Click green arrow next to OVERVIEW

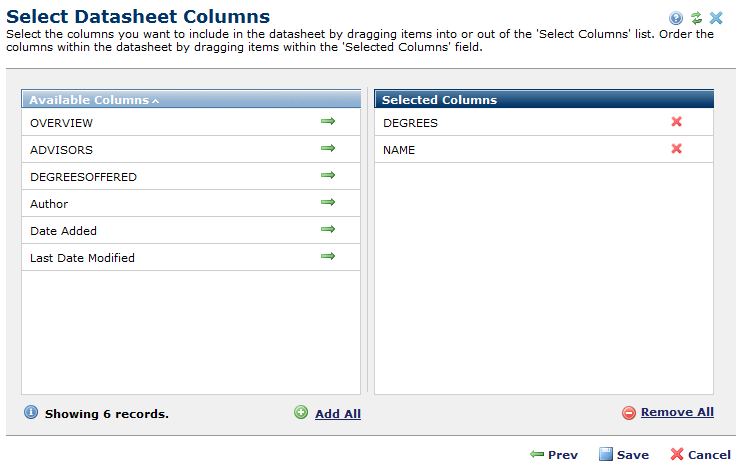coord(327,122)
